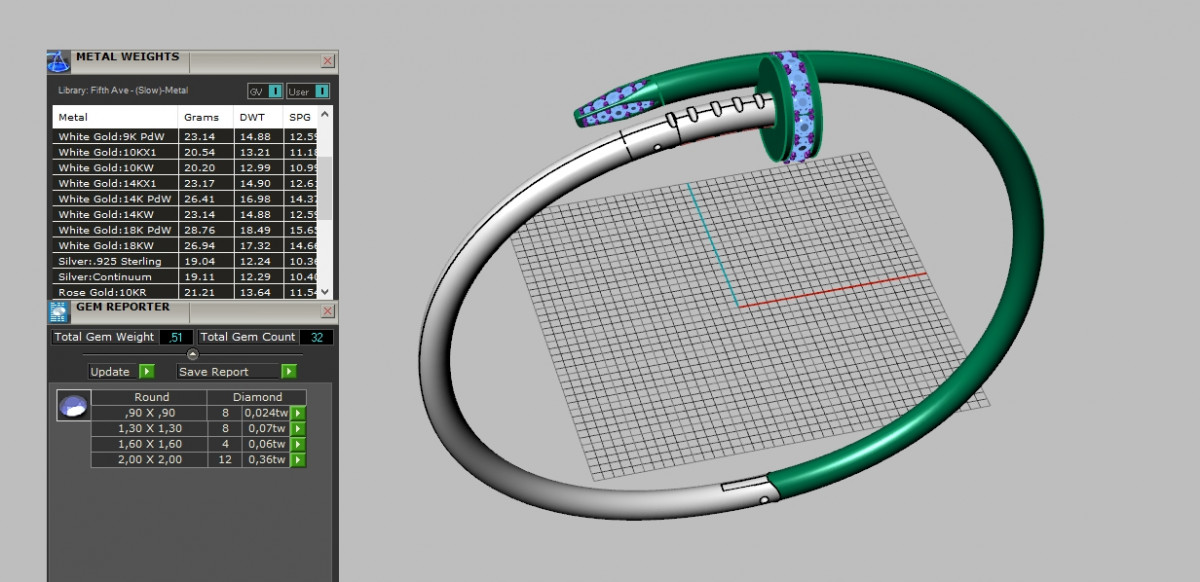Click the 2,00 X 2,00 size cell
Screen dimensions: 1200x582
pos(149,460)
